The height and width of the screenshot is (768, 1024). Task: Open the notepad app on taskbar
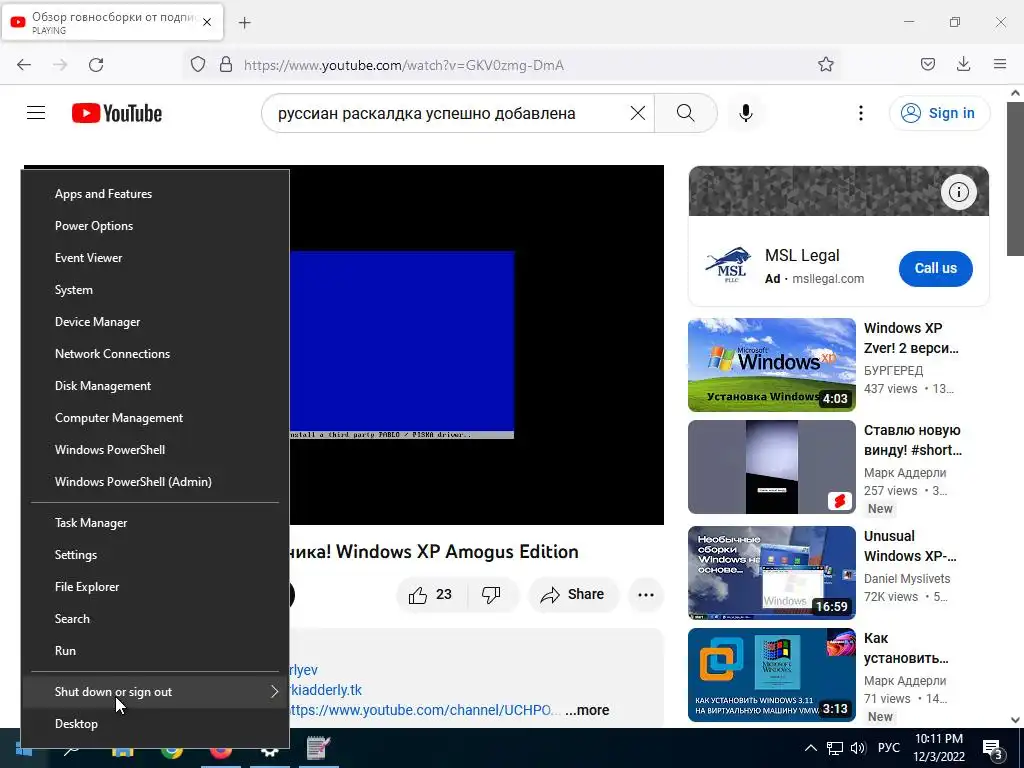tap(318, 748)
